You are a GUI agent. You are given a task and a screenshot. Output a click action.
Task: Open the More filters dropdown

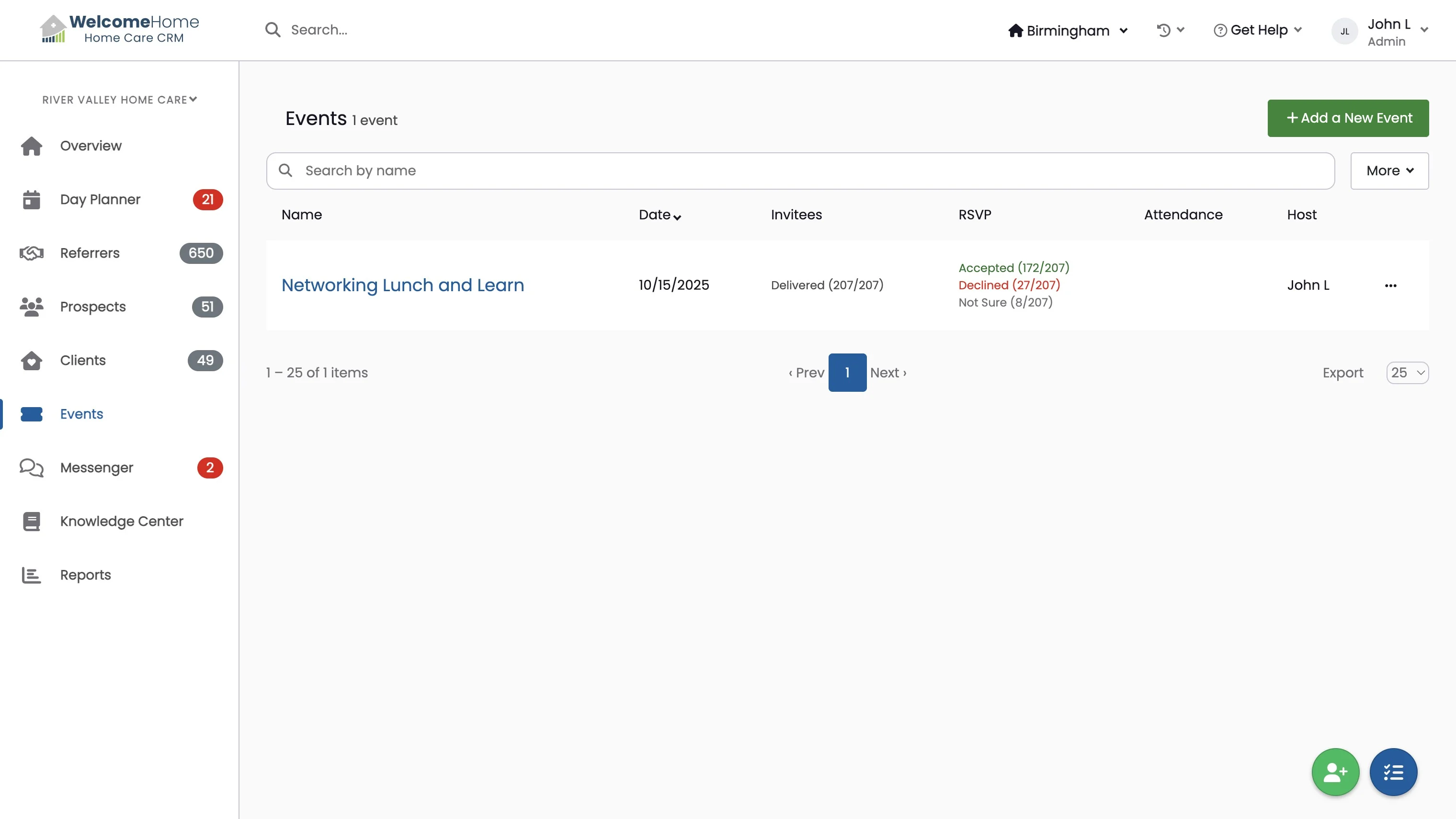1389,171
